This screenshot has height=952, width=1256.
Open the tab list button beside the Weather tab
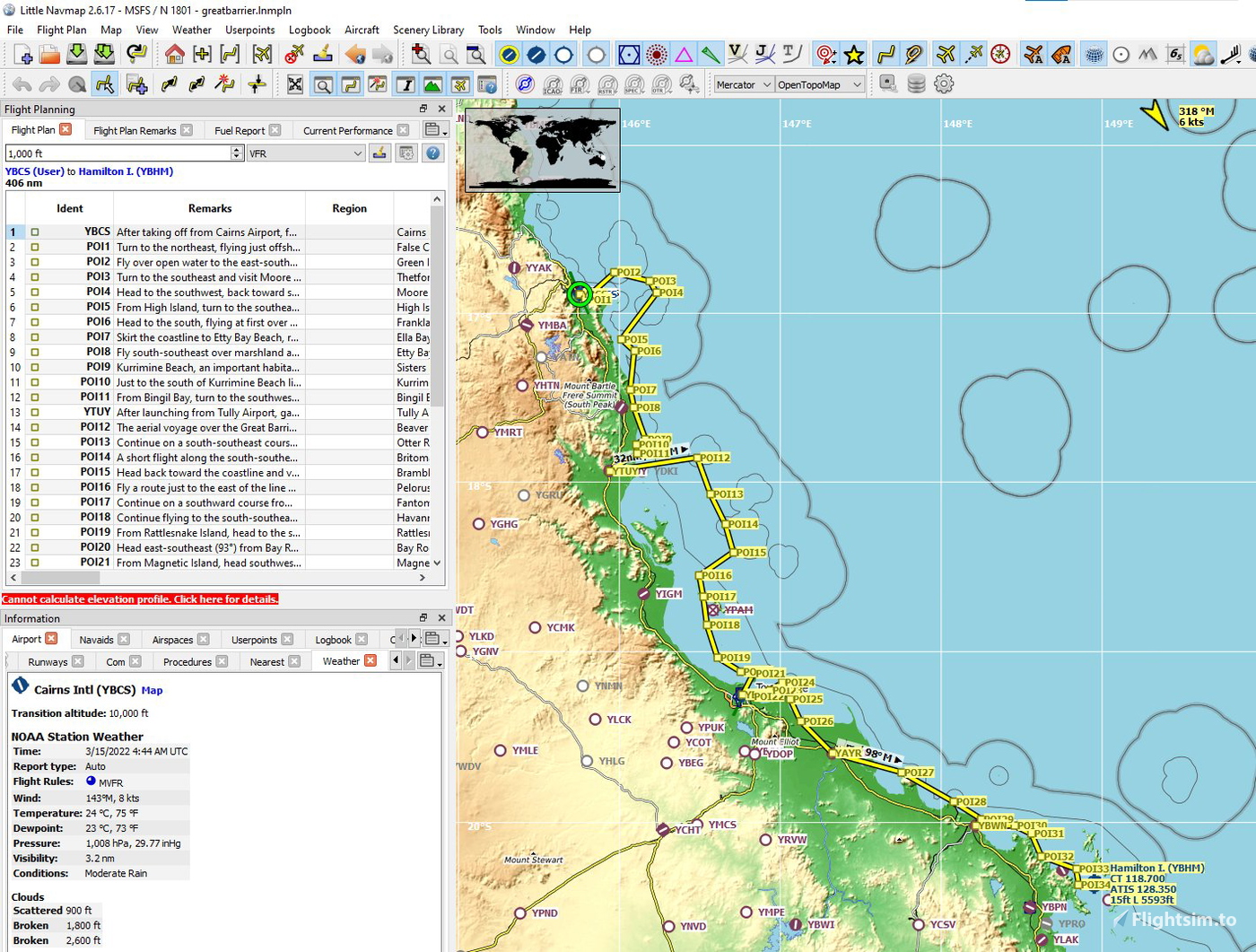click(x=432, y=661)
